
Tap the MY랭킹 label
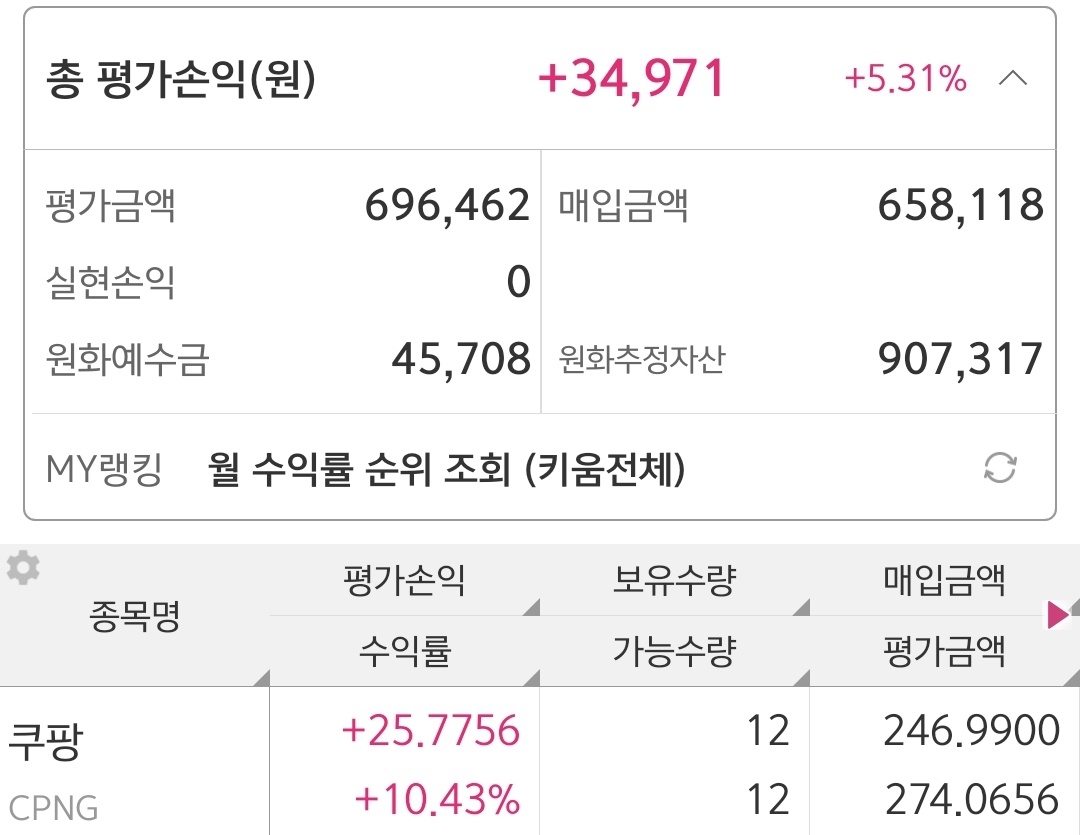tap(104, 469)
